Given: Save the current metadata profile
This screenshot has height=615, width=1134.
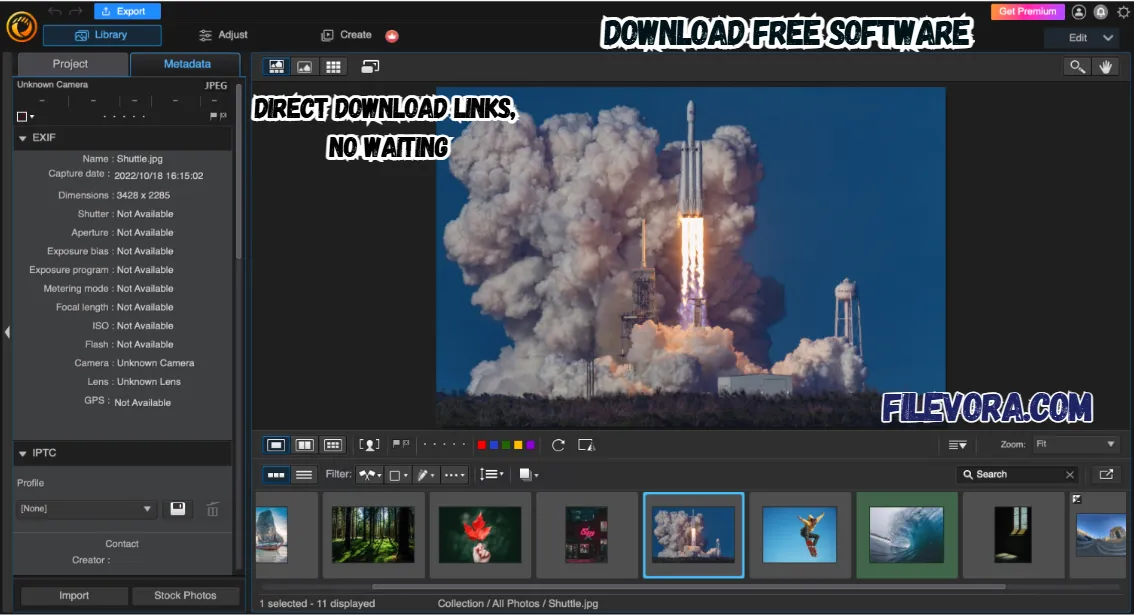Looking at the screenshot, I should [x=177, y=509].
